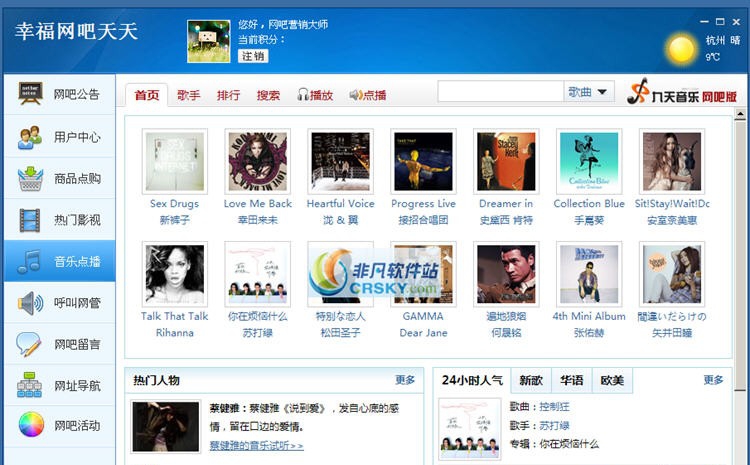
Task: Open the 排行 tab
Action: (x=228, y=95)
